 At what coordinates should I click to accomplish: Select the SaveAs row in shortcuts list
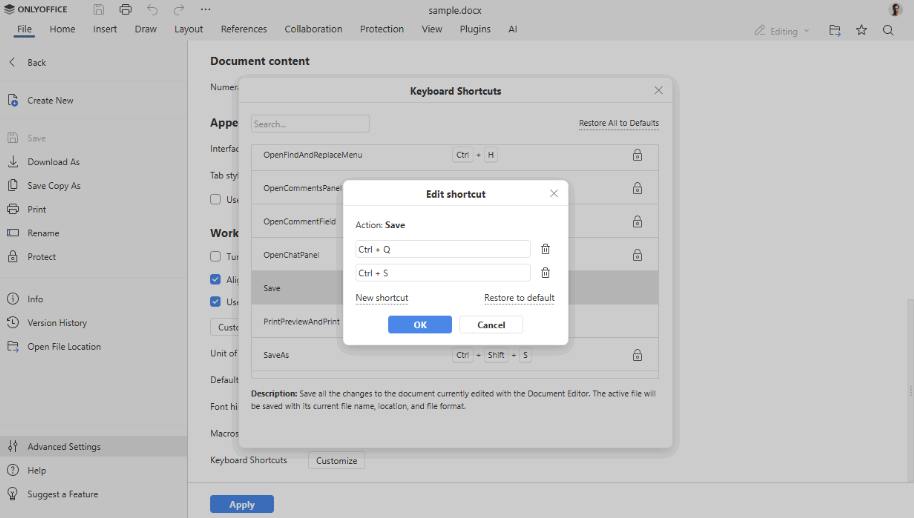coord(455,355)
